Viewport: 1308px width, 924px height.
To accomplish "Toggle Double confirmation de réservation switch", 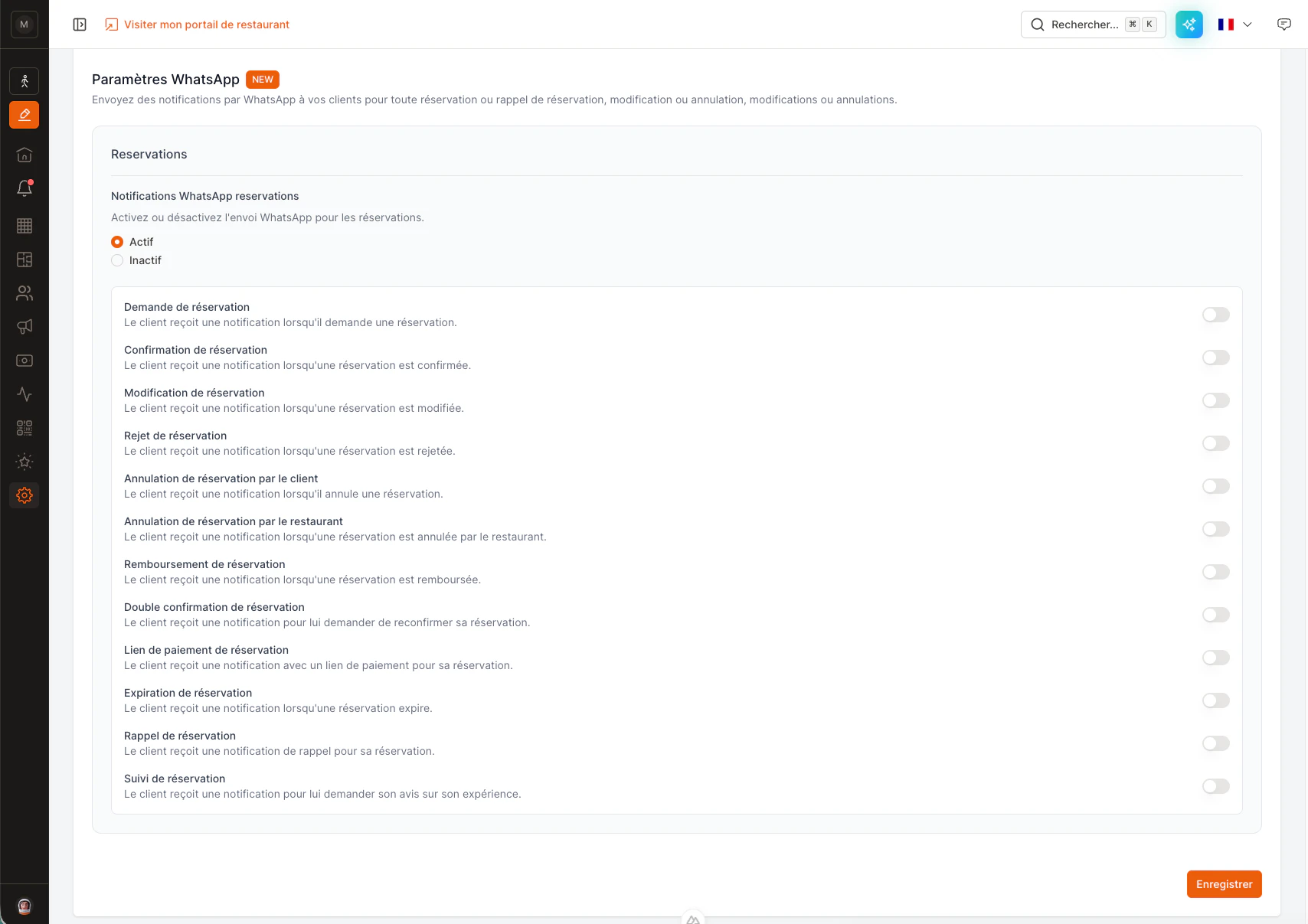I will [1216, 615].
